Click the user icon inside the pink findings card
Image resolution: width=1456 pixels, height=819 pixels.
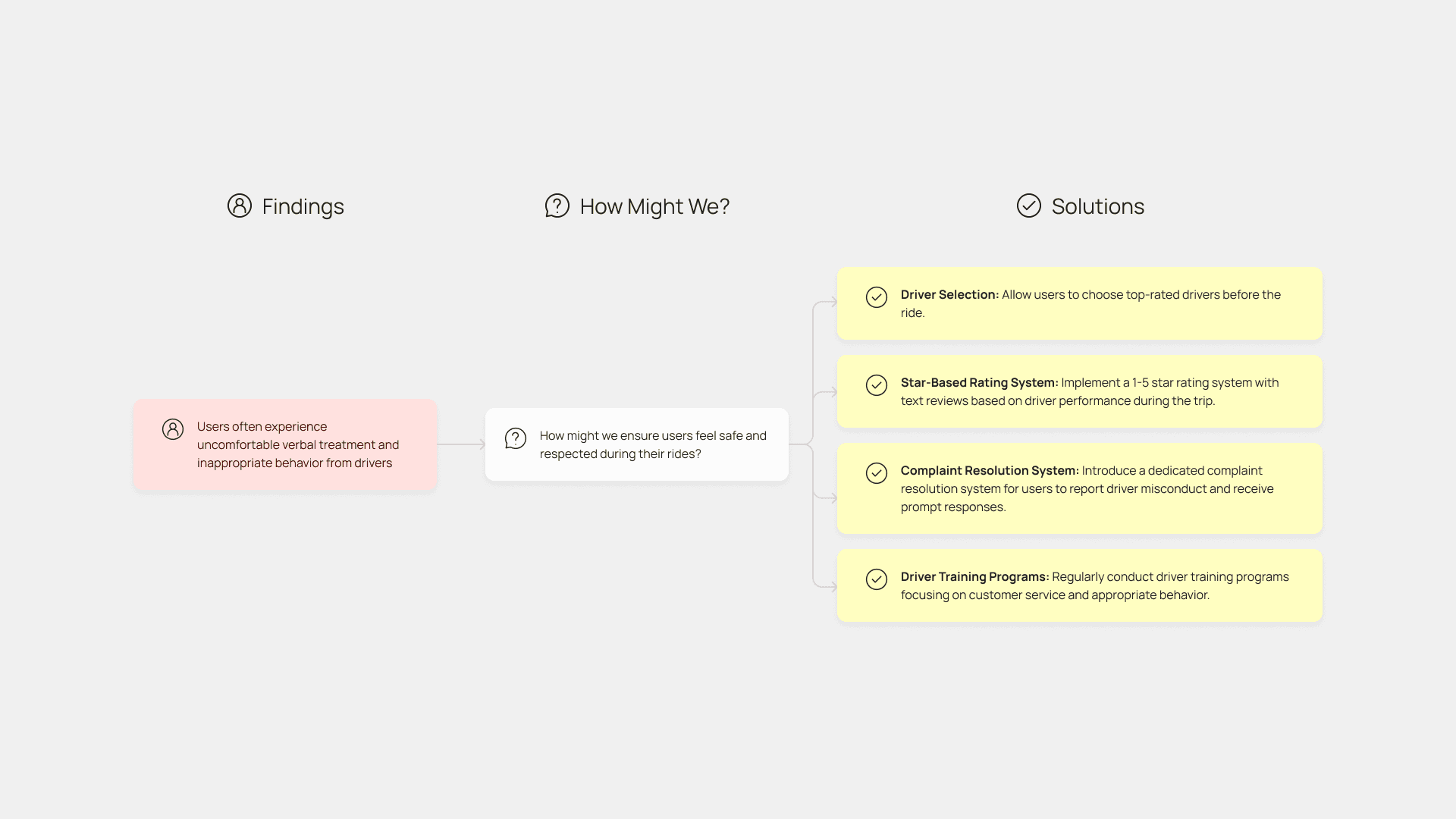tap(173, 429)
